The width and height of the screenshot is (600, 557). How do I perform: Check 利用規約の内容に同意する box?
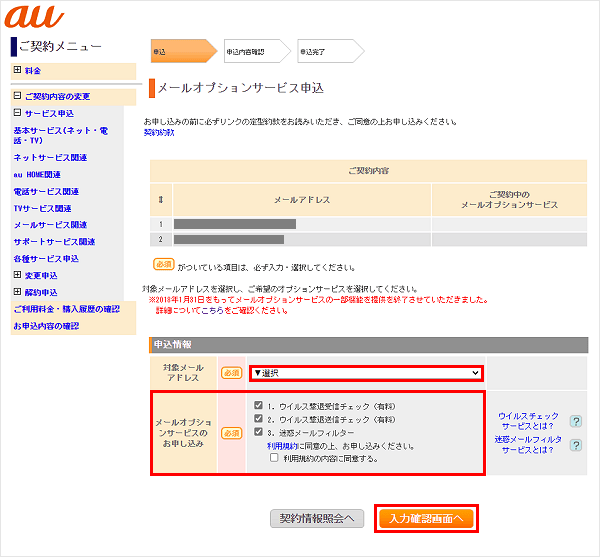click(x=274, y=458)
